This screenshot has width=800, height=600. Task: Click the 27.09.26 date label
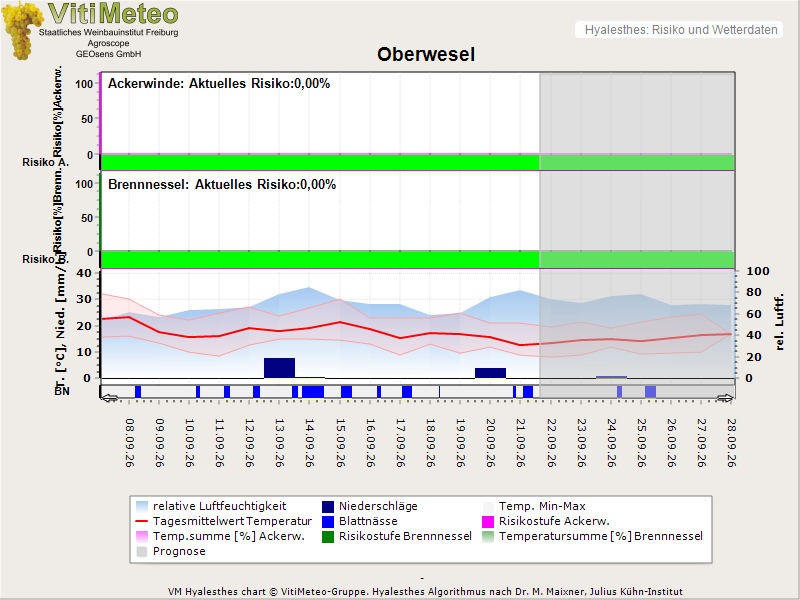[x=702, y=443]
